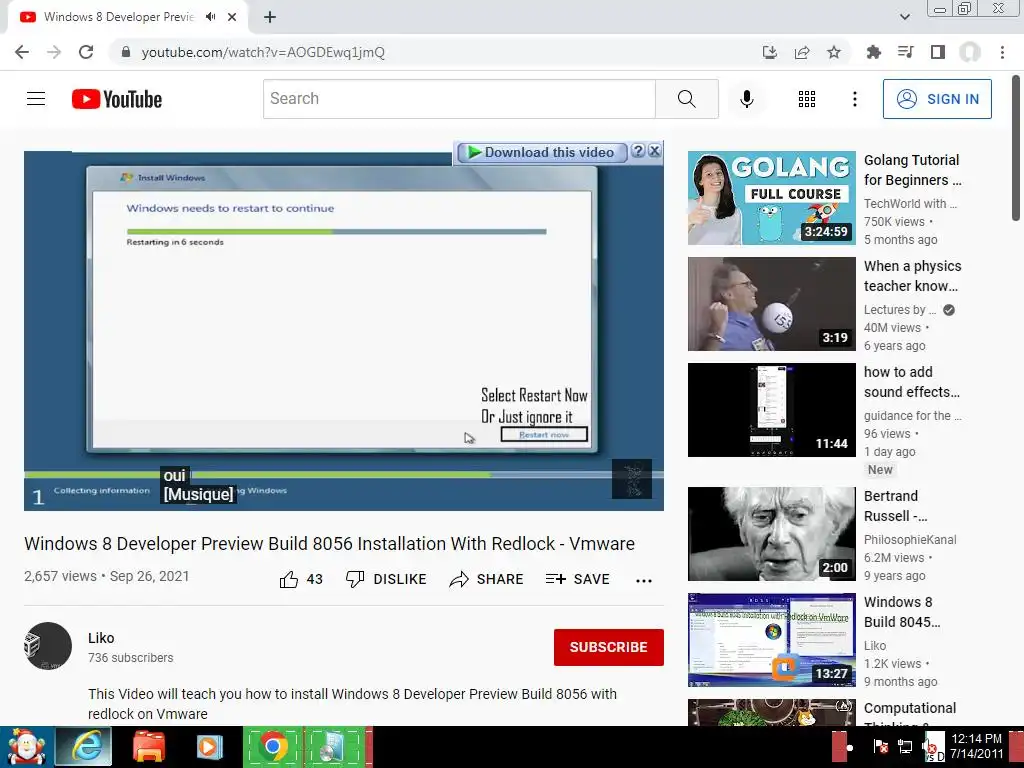Click the DISLIKE button
1024x768 pixels.
pos(386,579)
